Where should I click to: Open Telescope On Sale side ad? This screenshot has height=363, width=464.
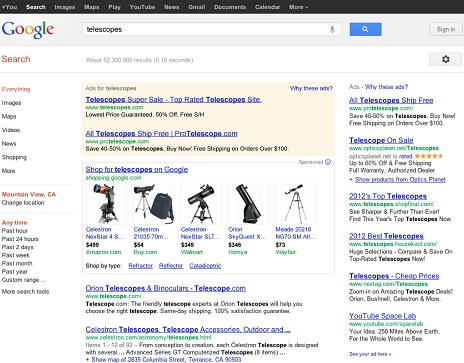pos(381,140)
